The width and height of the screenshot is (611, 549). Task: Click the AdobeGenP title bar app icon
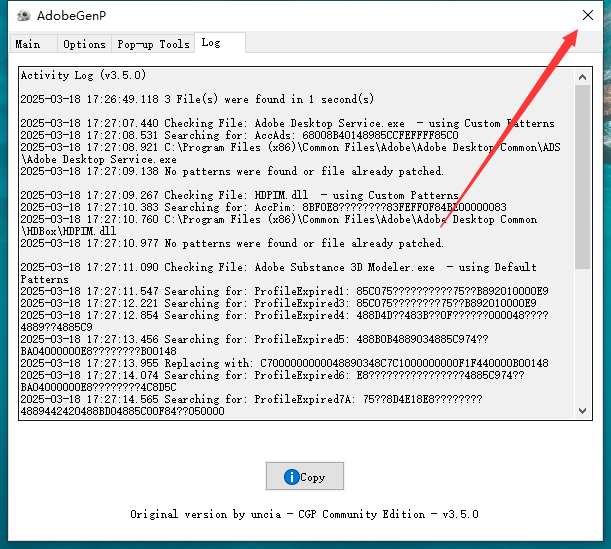click(24, 16)
